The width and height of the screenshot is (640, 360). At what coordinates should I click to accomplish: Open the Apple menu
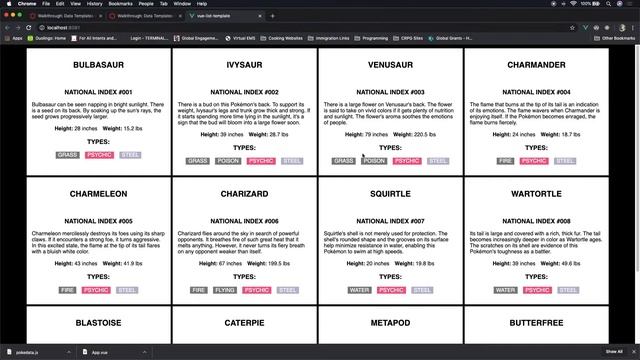[x=9, y=4]
